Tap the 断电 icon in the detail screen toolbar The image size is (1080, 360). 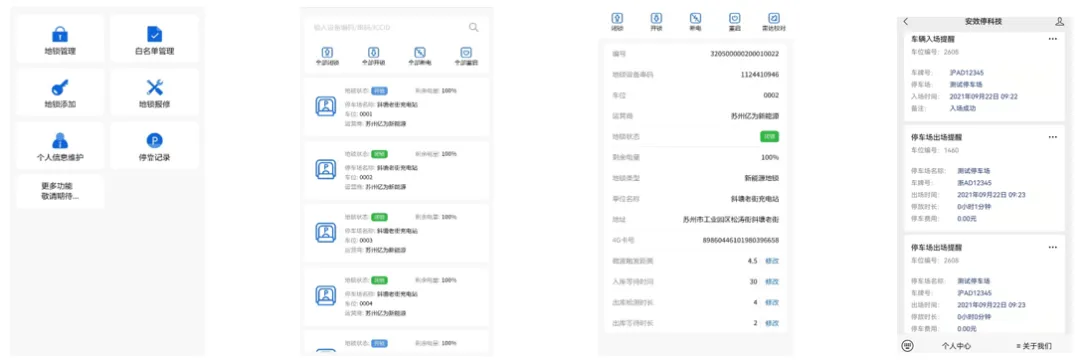[696, 18]
